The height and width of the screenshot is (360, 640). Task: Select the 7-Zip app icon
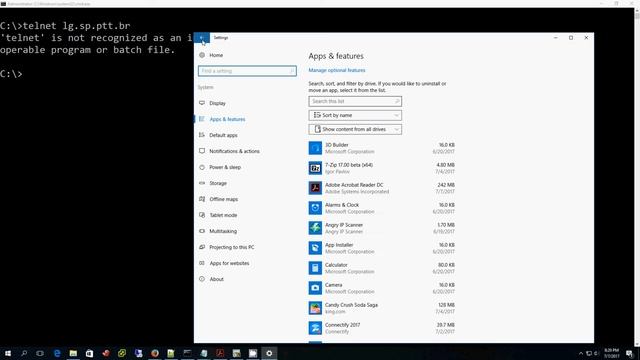pos(315,168)
